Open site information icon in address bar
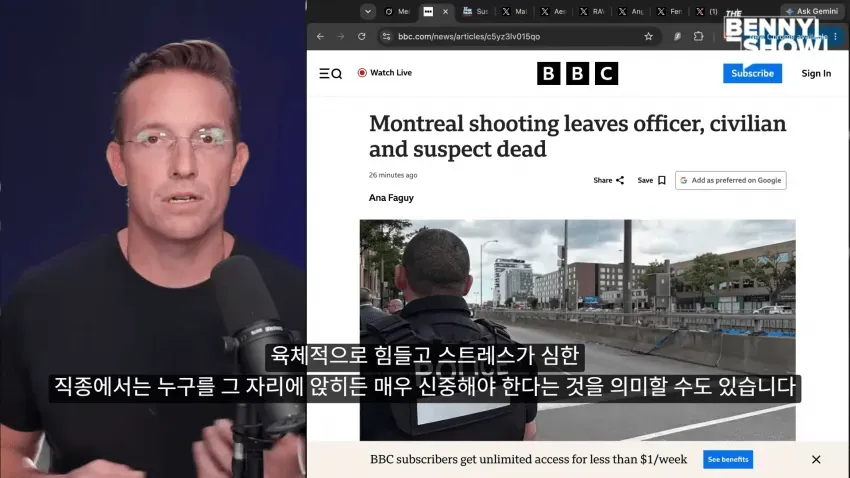 (386, 36)
